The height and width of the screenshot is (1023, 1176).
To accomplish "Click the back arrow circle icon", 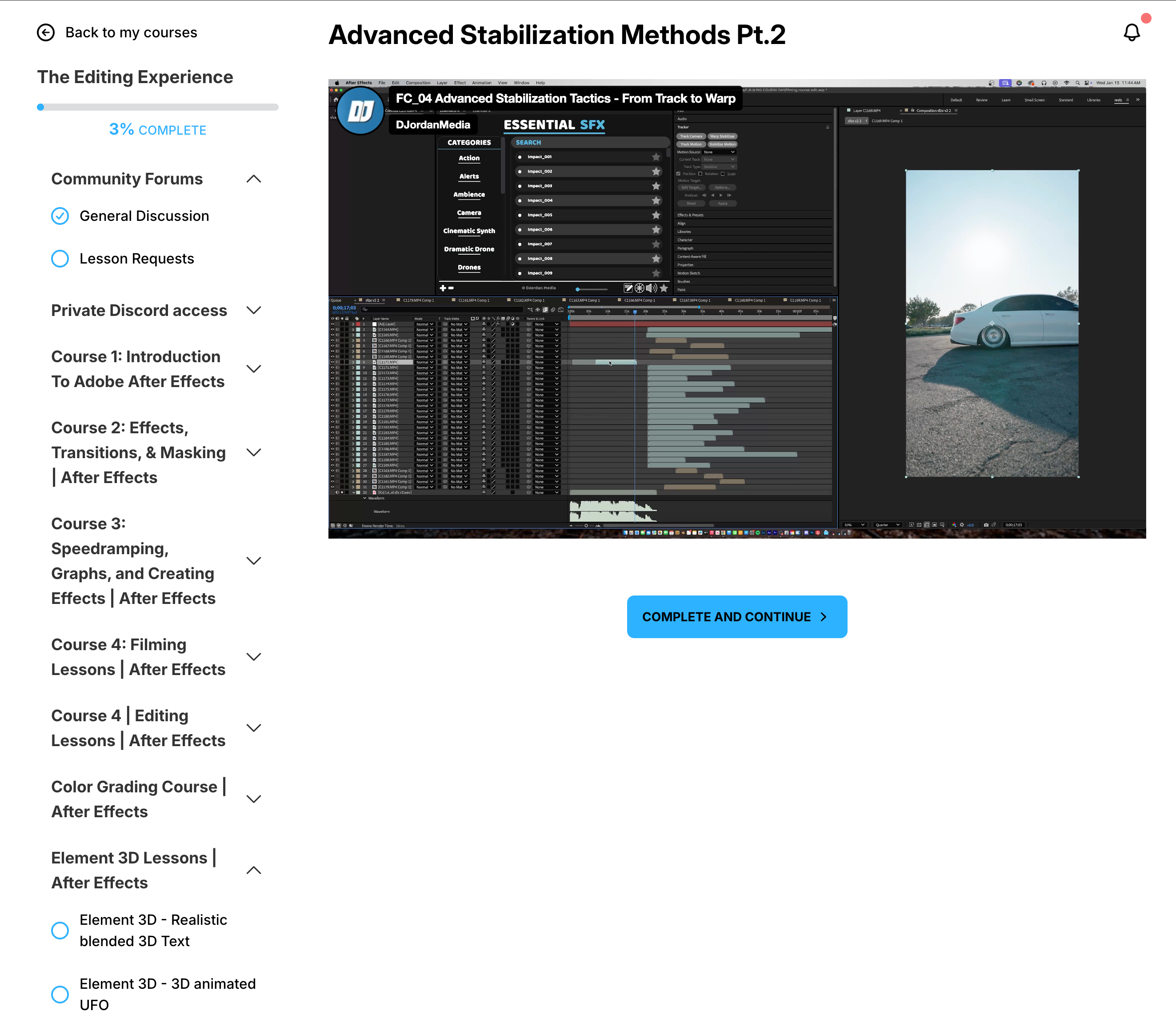I will [46, 32].
